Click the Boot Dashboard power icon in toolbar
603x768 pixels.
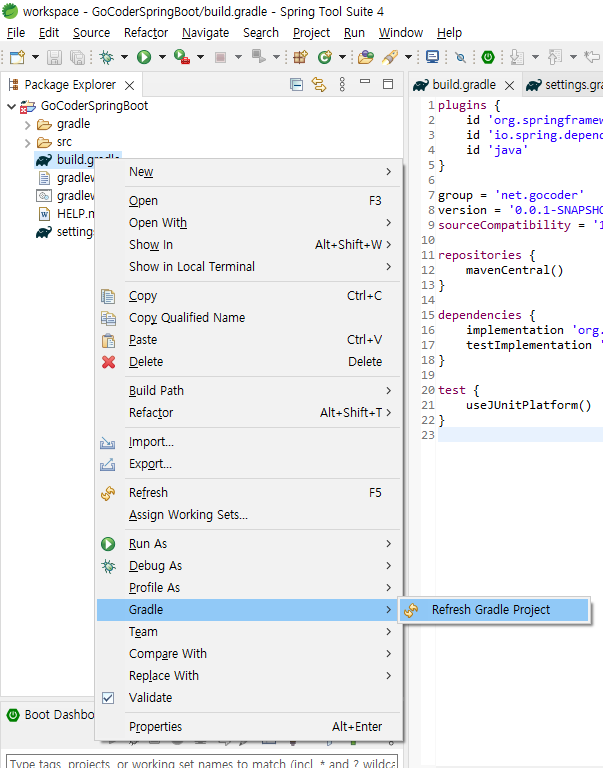pos(488,57)
